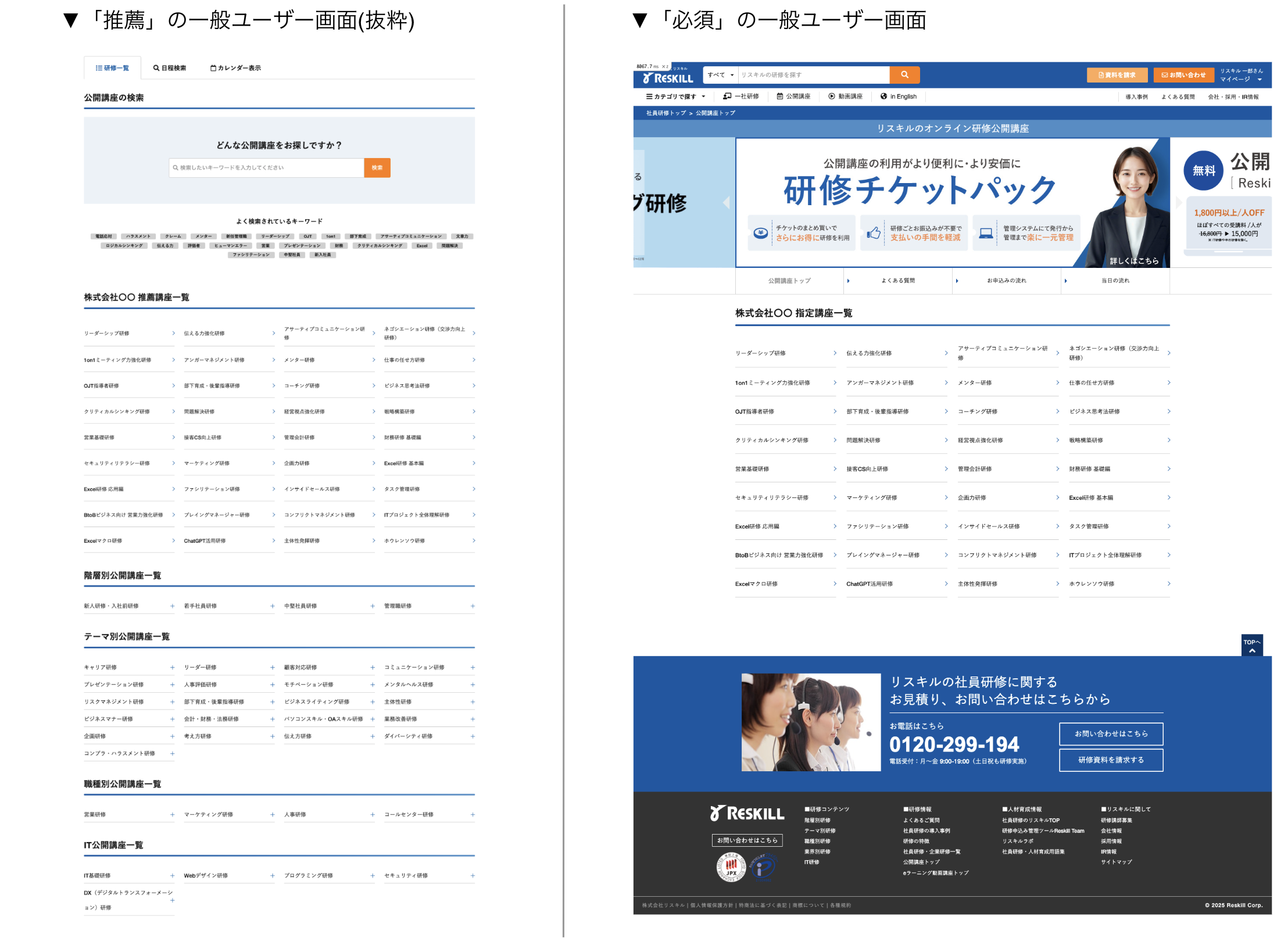Click the RESKILL logo in the header
This screenshot has width=1288, height=945.
point(668,78)
